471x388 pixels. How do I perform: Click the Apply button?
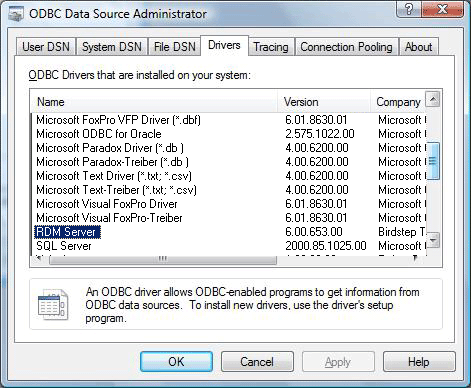click(x=338, y=362)
